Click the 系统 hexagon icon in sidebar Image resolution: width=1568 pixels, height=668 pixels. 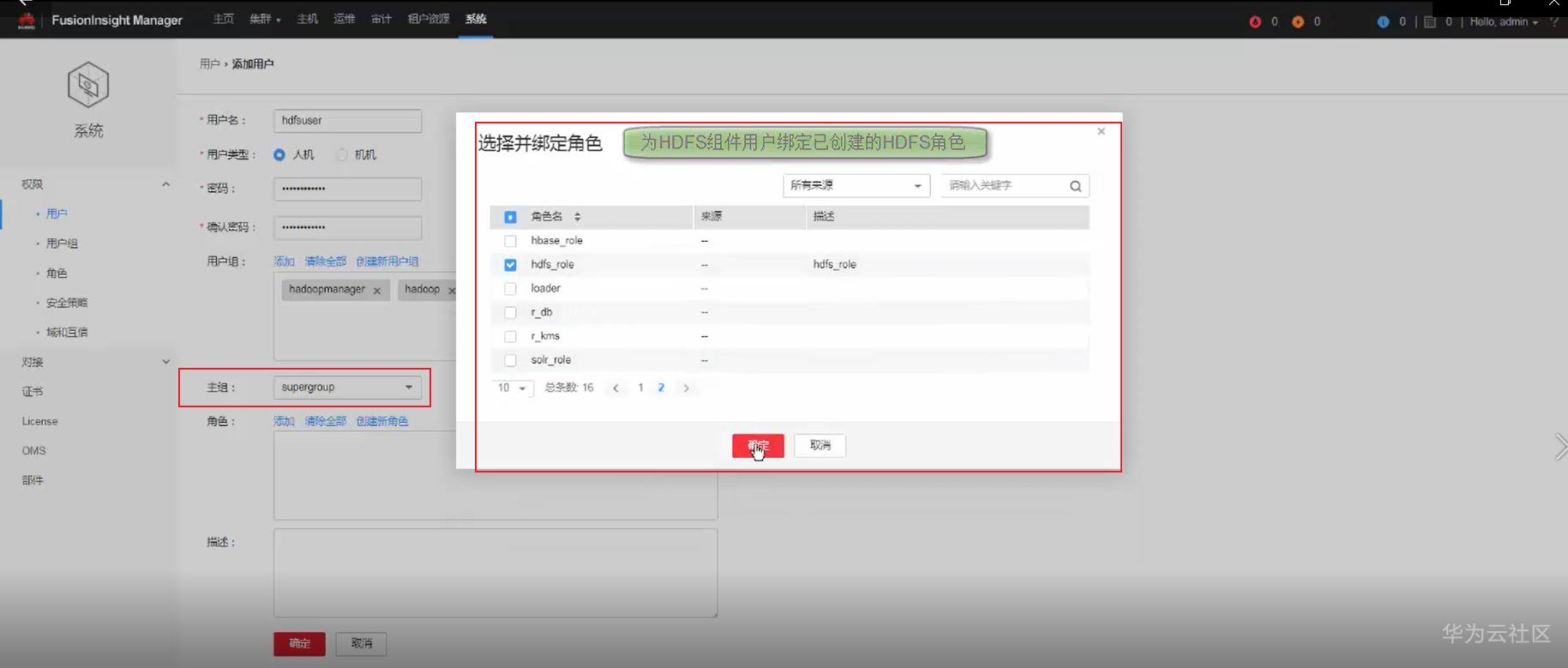(88, 85)
